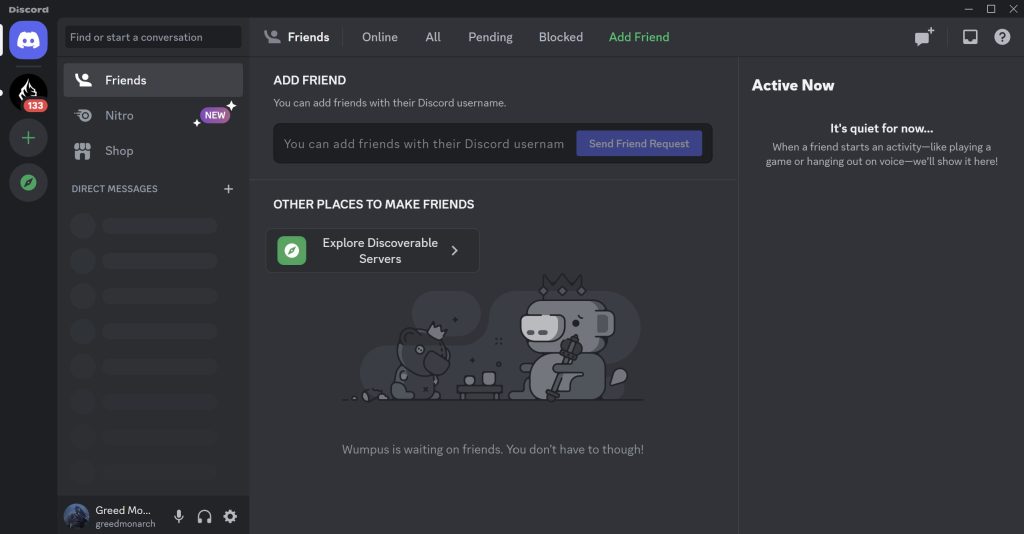
Task: Open Explore Discoverable Servers compass icon in sidebar
Action: (x=28, y=183)
